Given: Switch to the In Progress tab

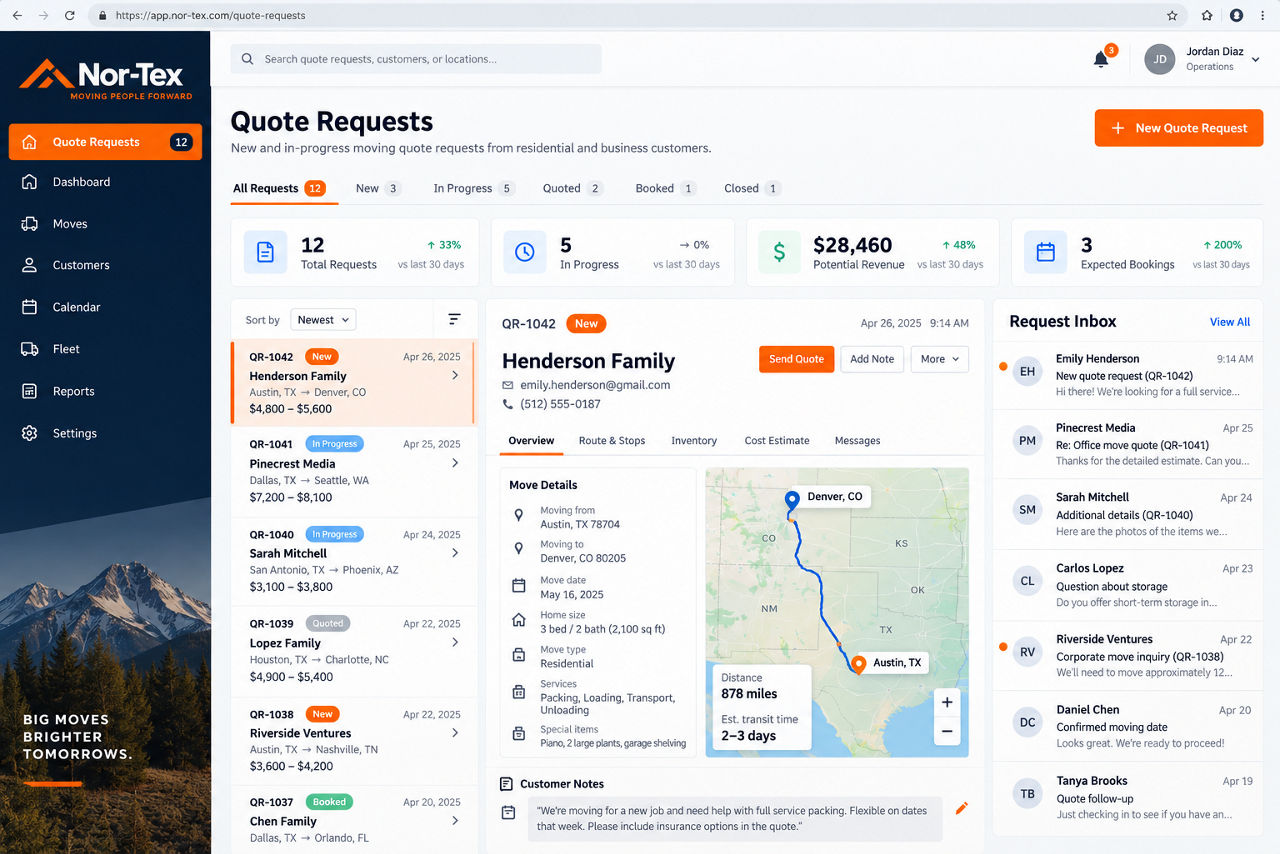Looking at the screenshot, I should (474, 188).
